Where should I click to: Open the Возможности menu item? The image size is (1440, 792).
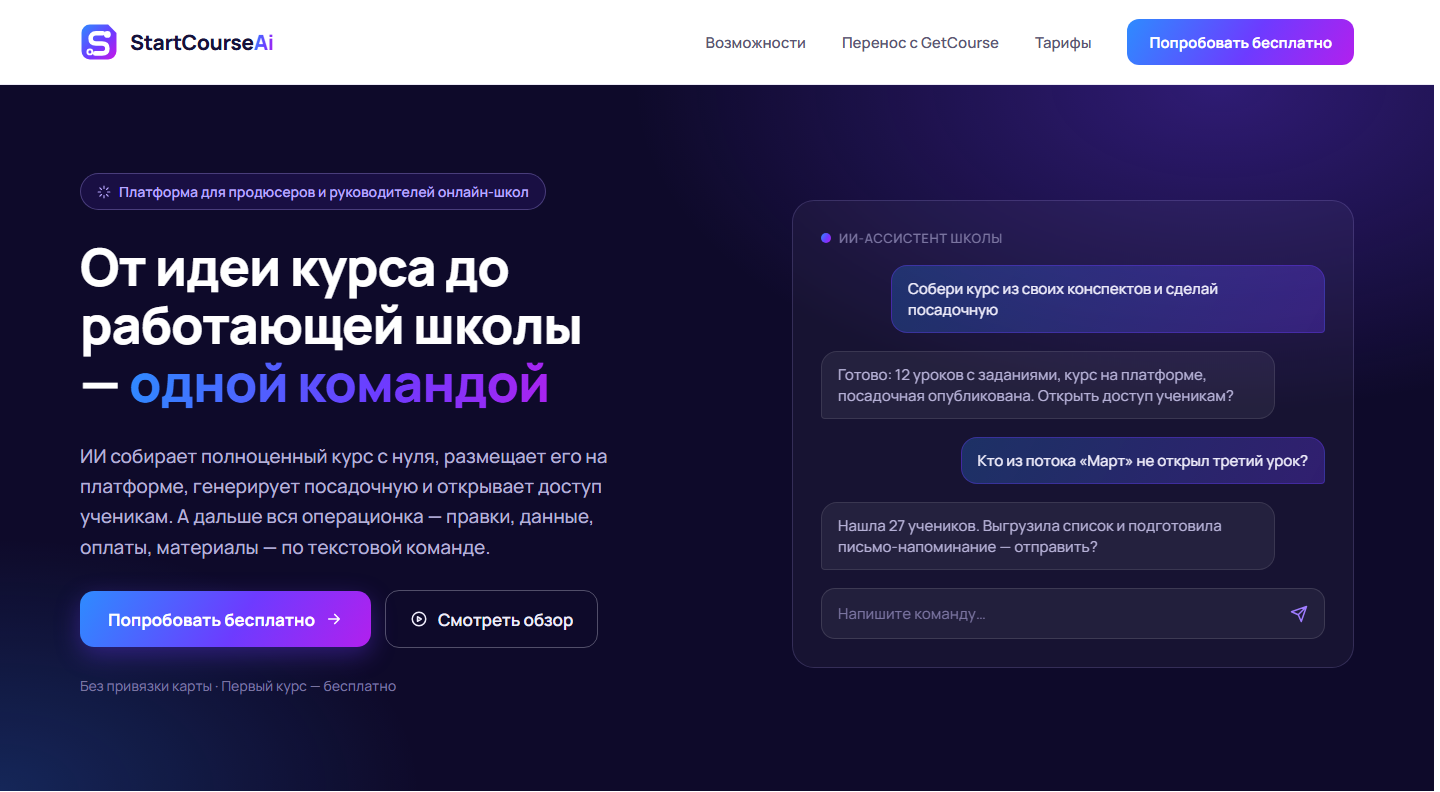pos(755,43)
